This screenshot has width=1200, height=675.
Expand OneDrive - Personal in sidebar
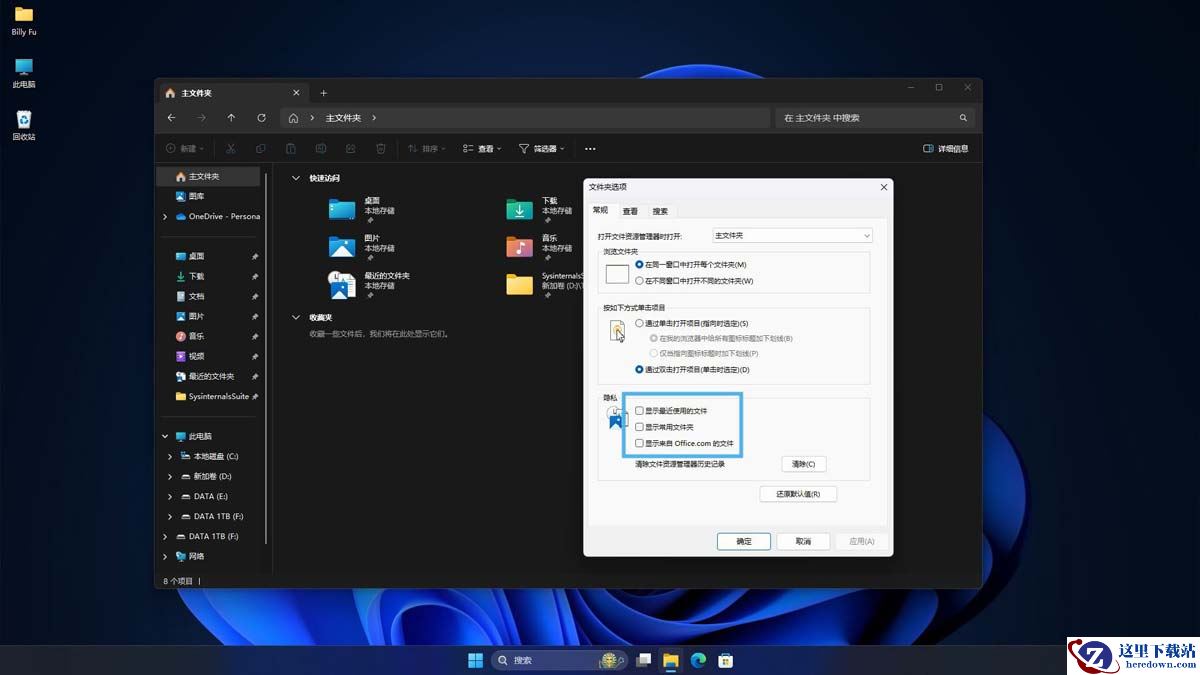166,216
